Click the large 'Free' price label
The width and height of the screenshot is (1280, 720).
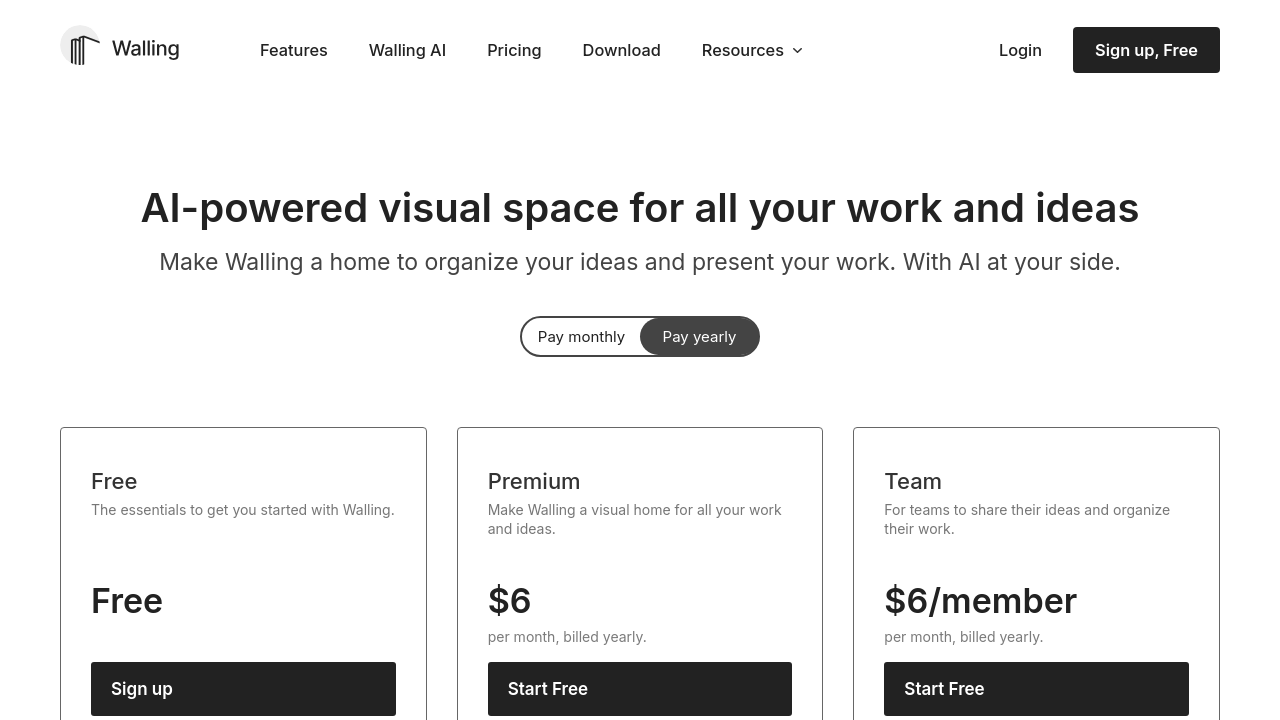tap(127, 601)
